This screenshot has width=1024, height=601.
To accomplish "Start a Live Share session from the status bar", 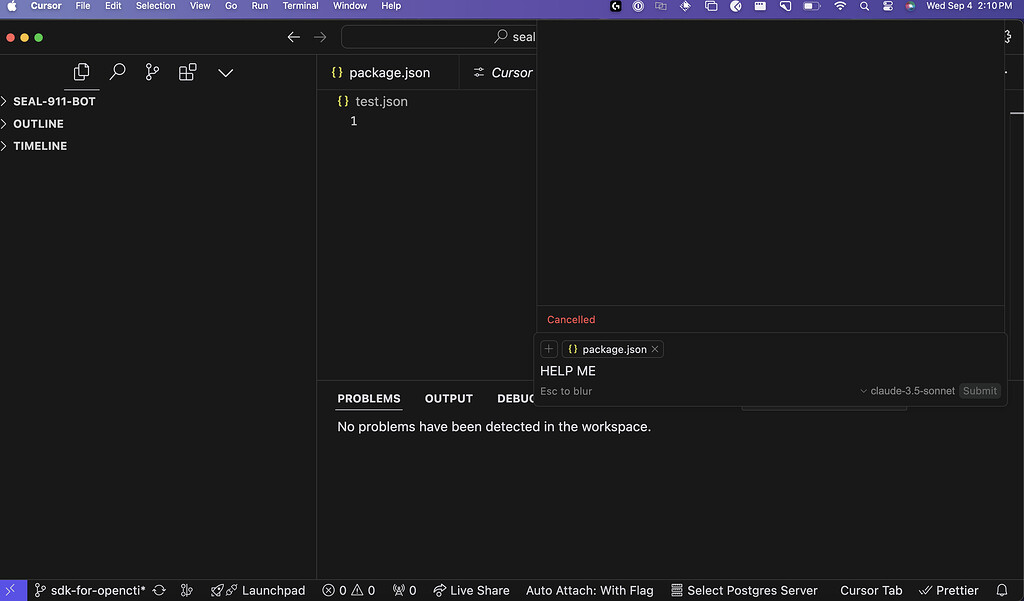I will click(x=471, y=590).
